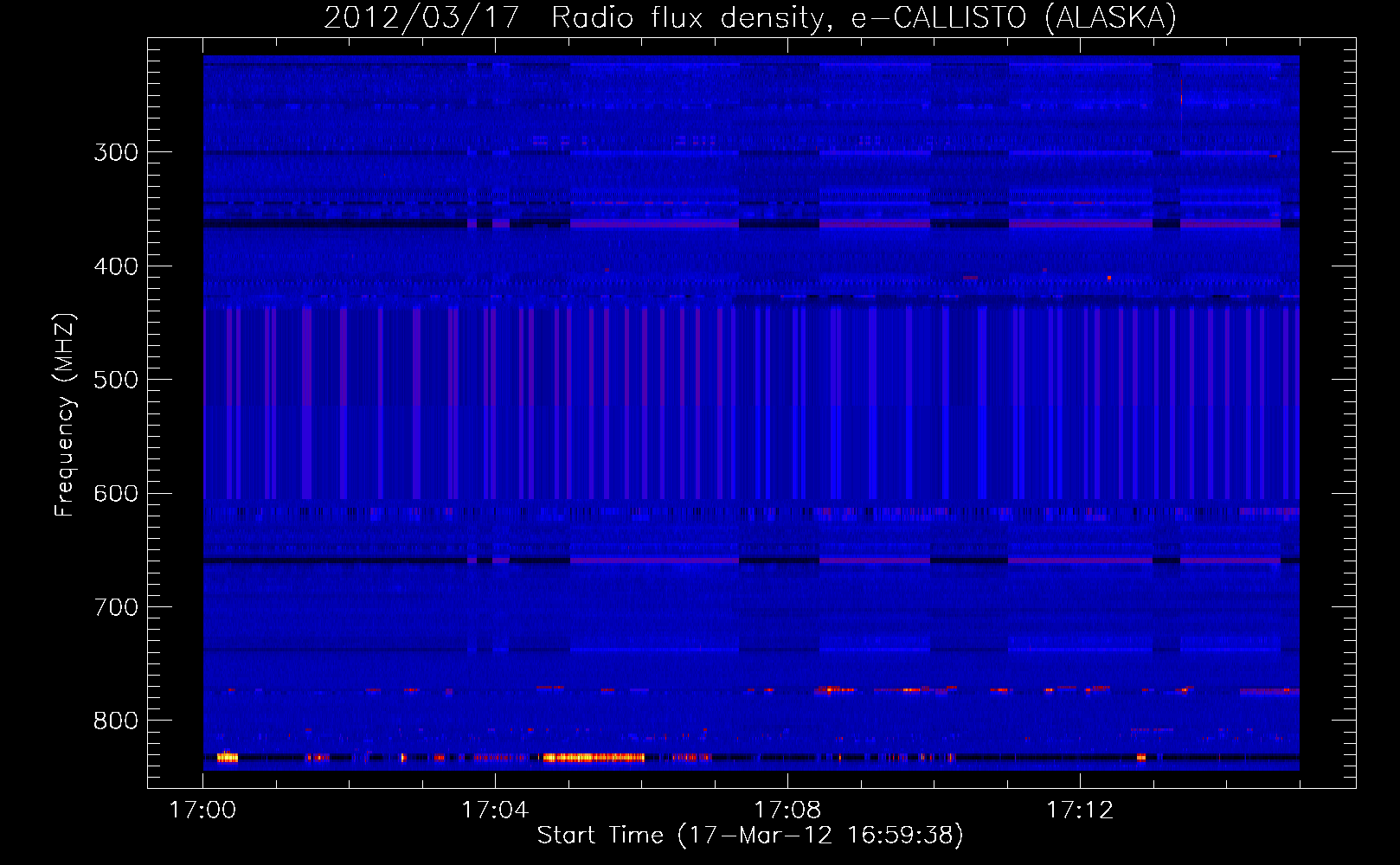
Task: Click the 500 frequency tick label
Action: coord(116,380)
